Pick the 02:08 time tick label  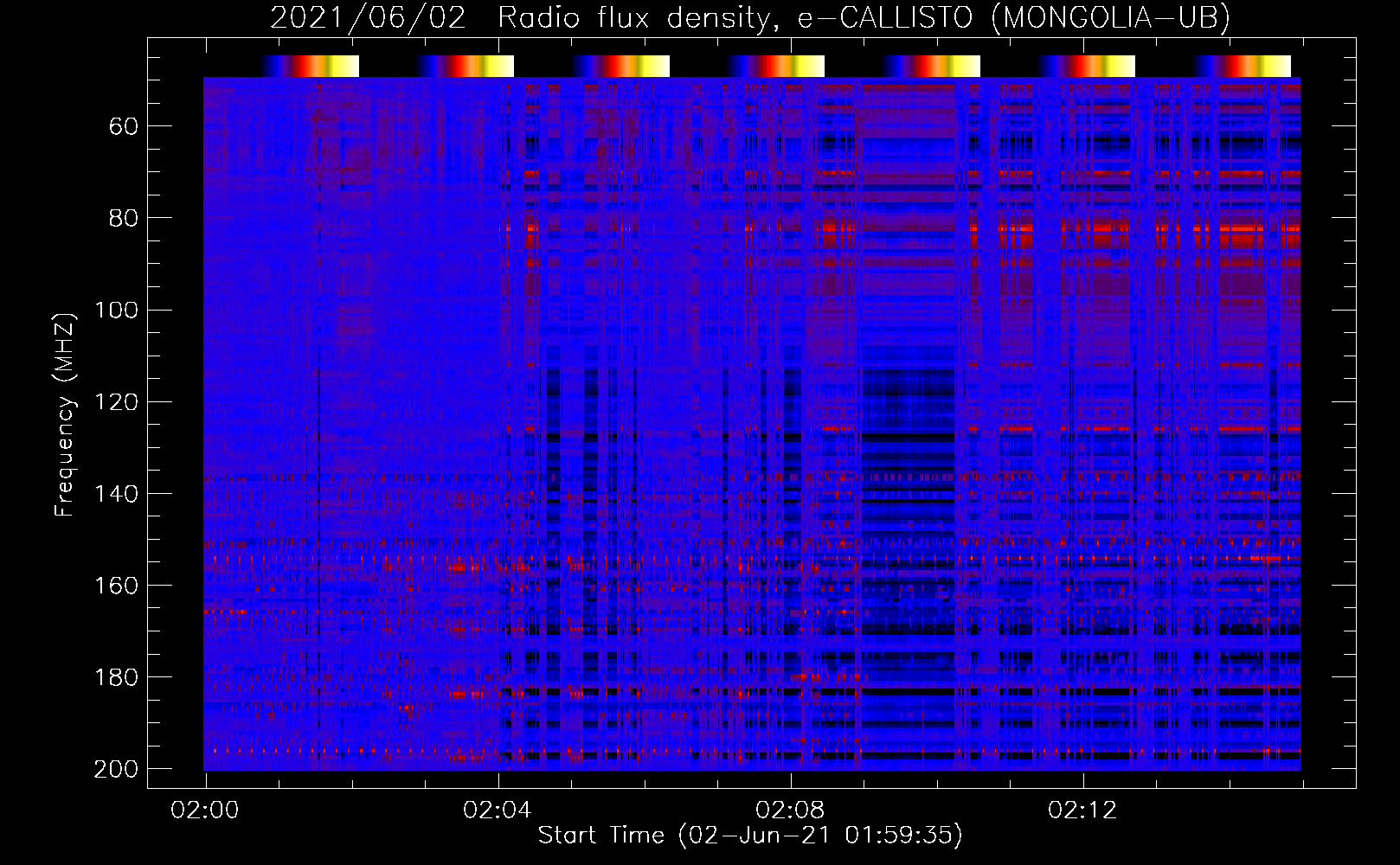790,811
